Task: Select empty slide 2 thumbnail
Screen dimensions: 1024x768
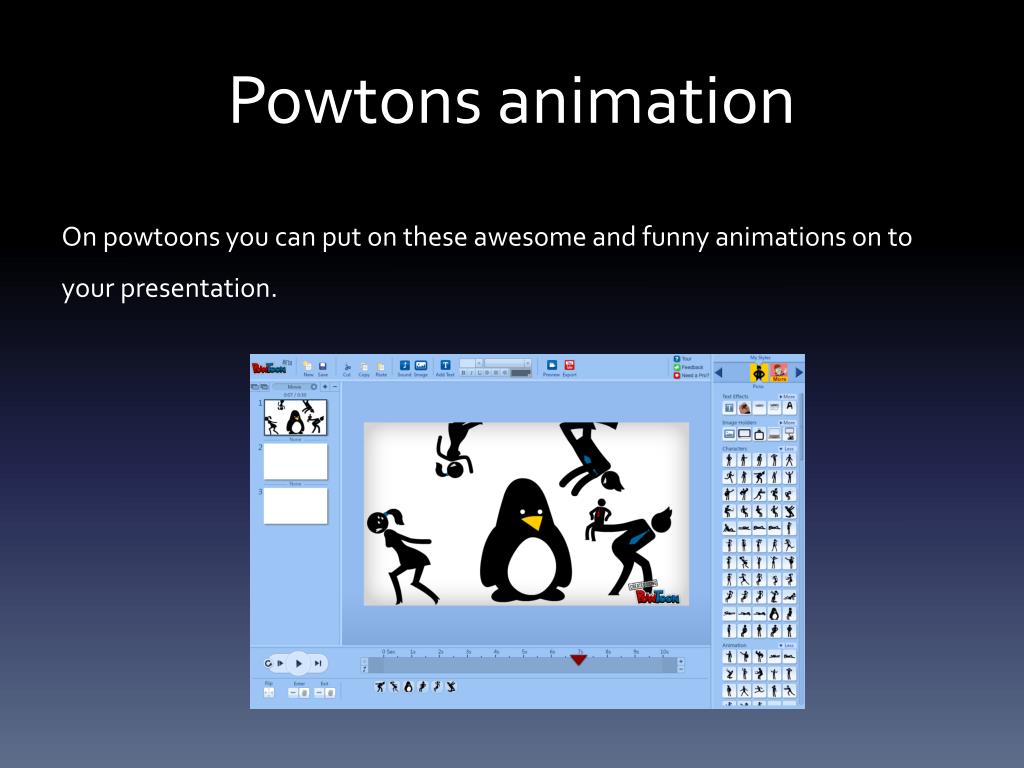Action: (x=295, y=462)
